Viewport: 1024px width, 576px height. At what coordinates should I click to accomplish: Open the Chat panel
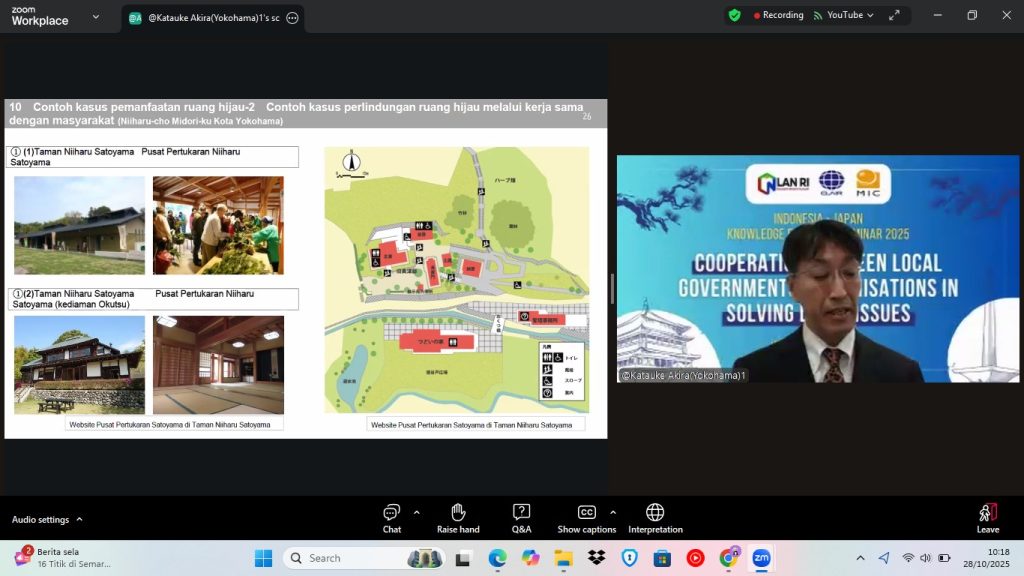point(391,517)
